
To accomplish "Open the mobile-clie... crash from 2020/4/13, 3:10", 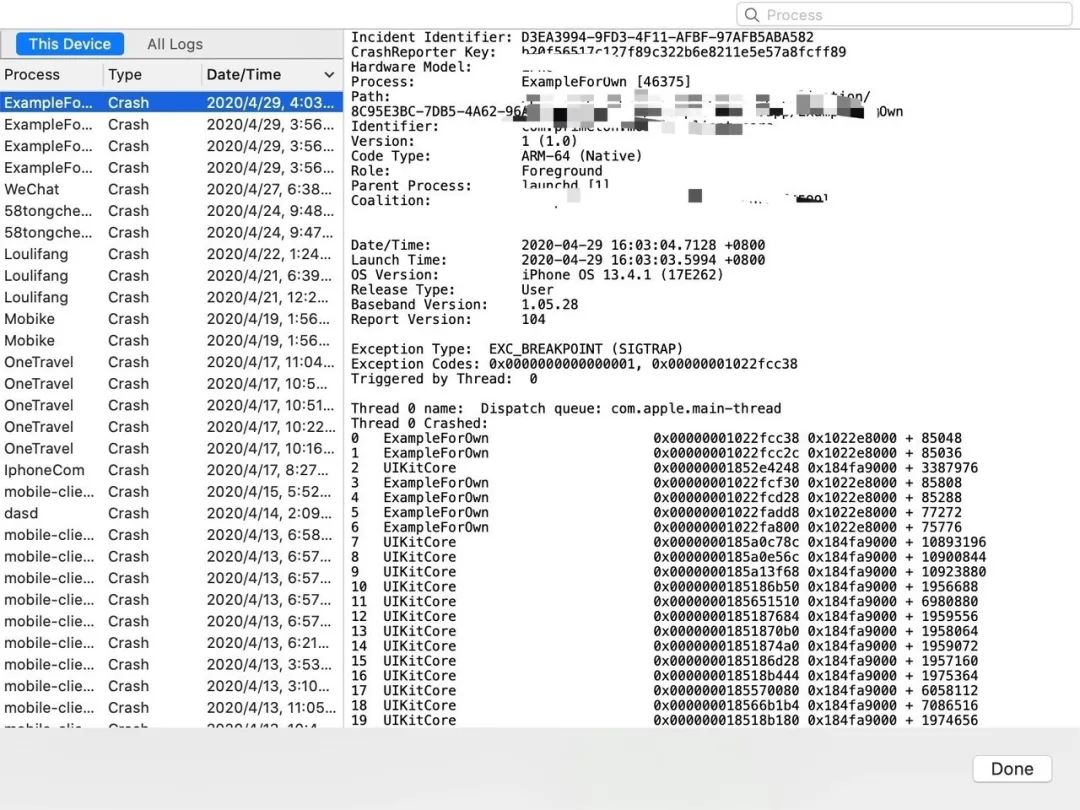I will (172, 686).
